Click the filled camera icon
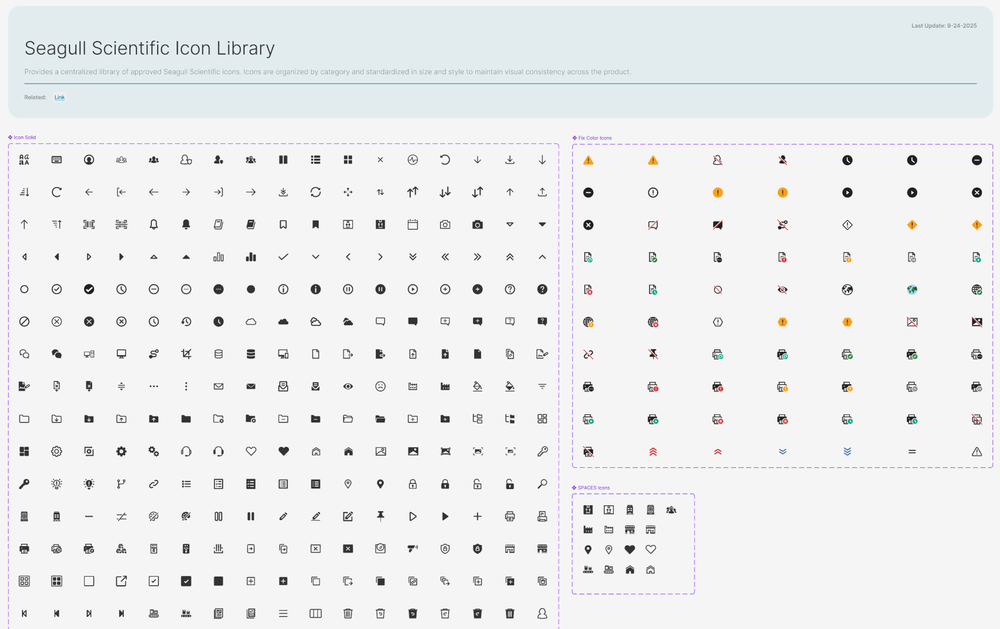The width and height of the screenshot is (1000, 629). [478, 225]
